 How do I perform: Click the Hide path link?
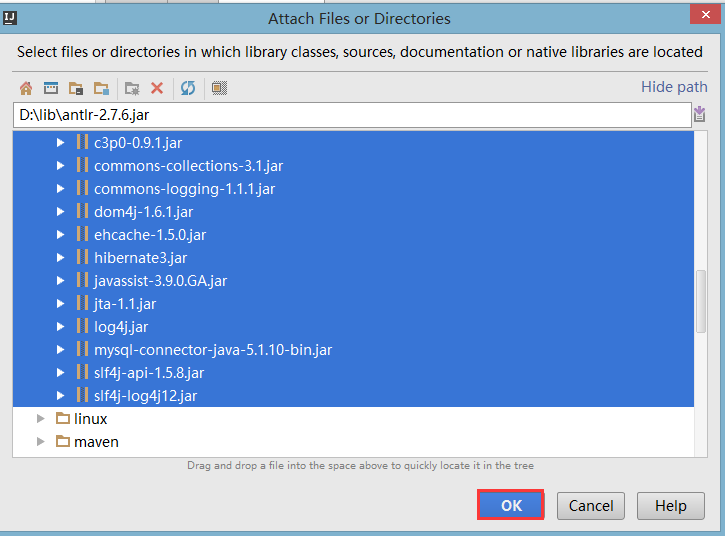674,87
